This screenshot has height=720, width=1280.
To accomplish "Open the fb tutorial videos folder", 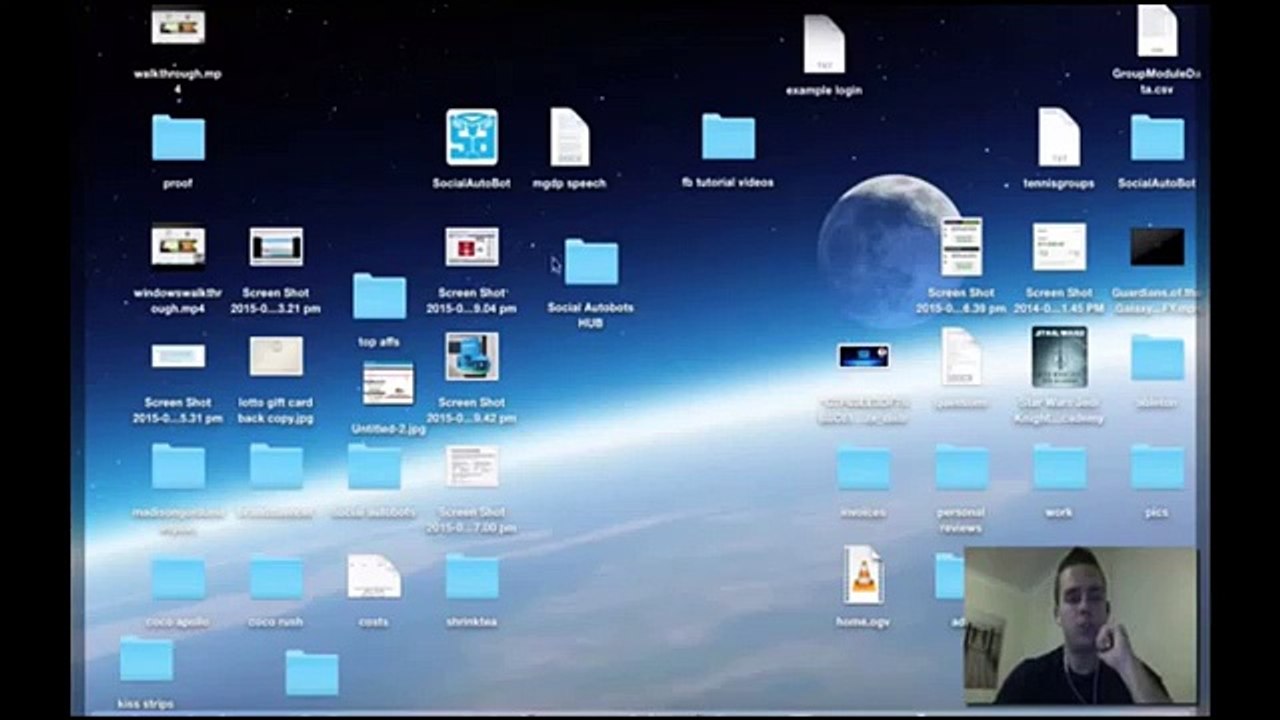I will click(x=728, y=137).
